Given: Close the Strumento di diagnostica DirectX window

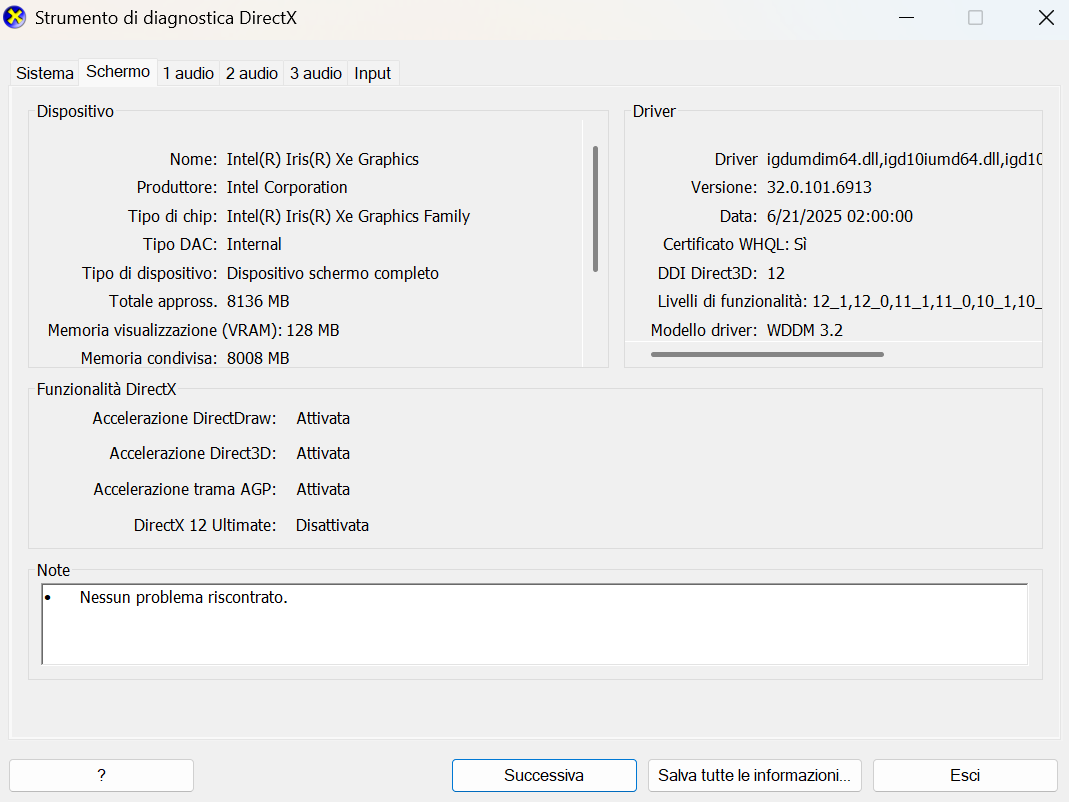Looking at the screenshot, I should [x=1046, y=18].
